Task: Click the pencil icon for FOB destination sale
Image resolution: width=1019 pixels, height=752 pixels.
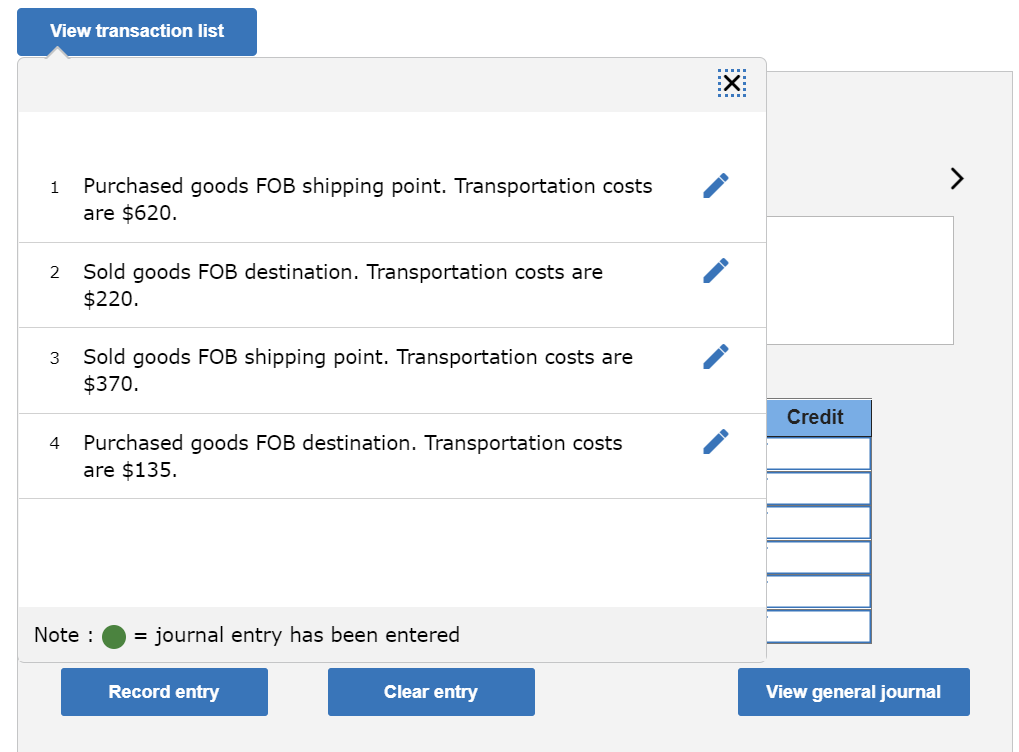Action: pos(715,270)
